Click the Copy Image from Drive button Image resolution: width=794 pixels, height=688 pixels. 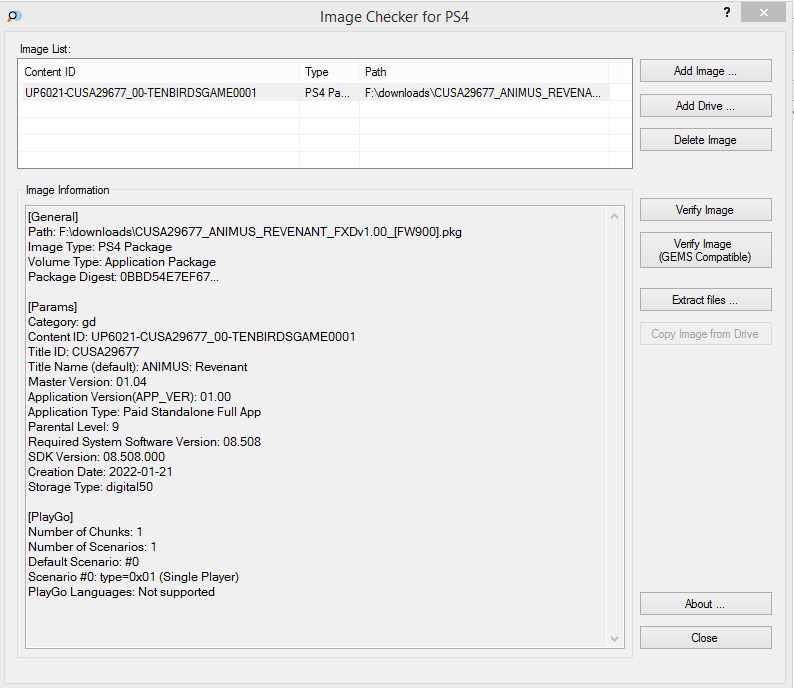point(705,334)
